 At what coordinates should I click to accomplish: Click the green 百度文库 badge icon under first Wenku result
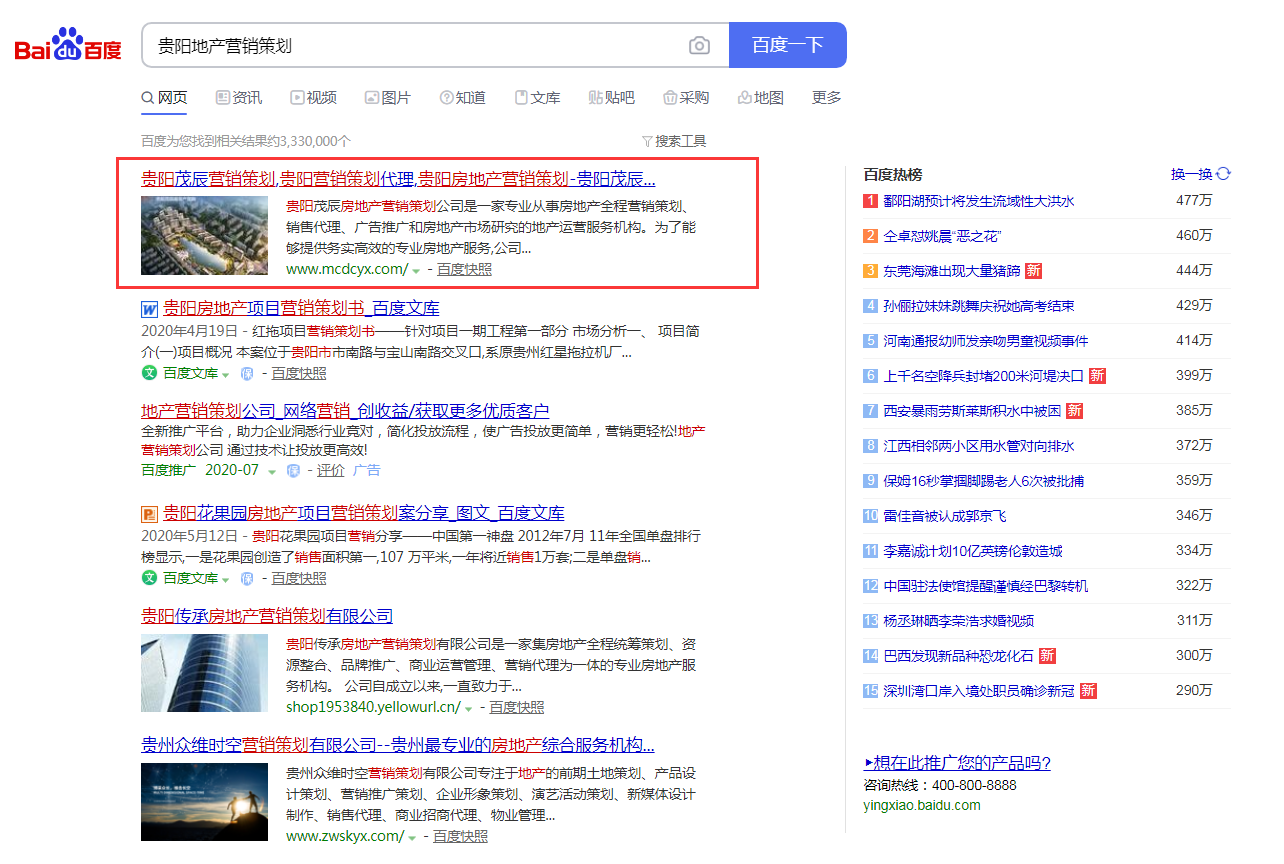coord(149,374)
